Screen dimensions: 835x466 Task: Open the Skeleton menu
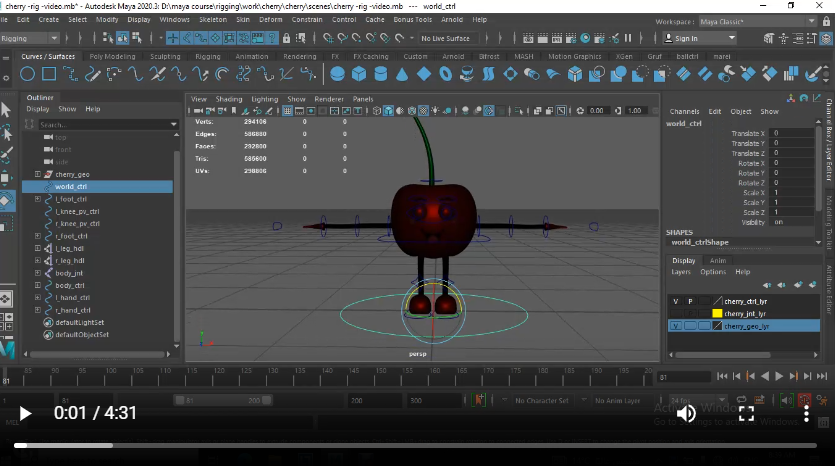212,19
